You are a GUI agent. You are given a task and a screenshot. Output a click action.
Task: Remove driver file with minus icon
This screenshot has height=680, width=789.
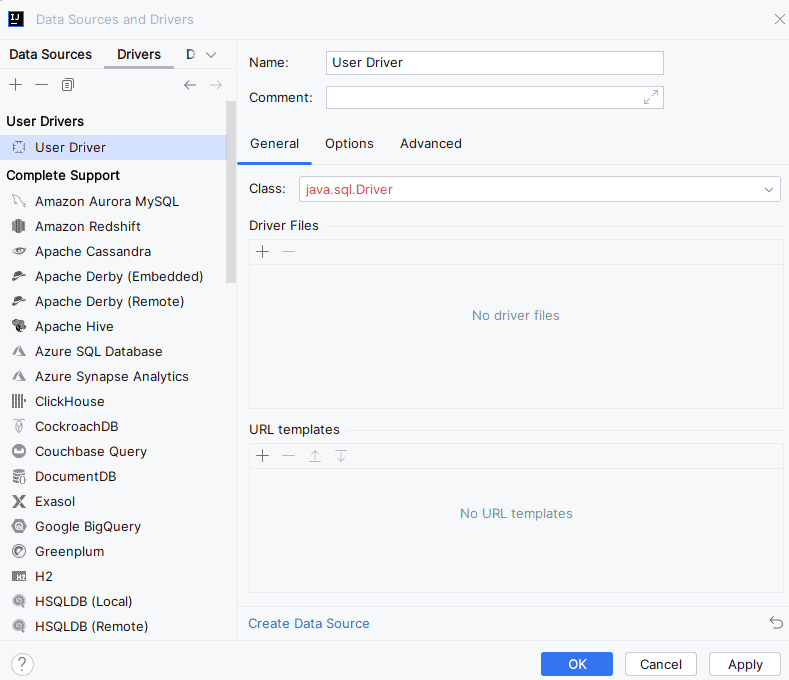(x=288, y=252)
